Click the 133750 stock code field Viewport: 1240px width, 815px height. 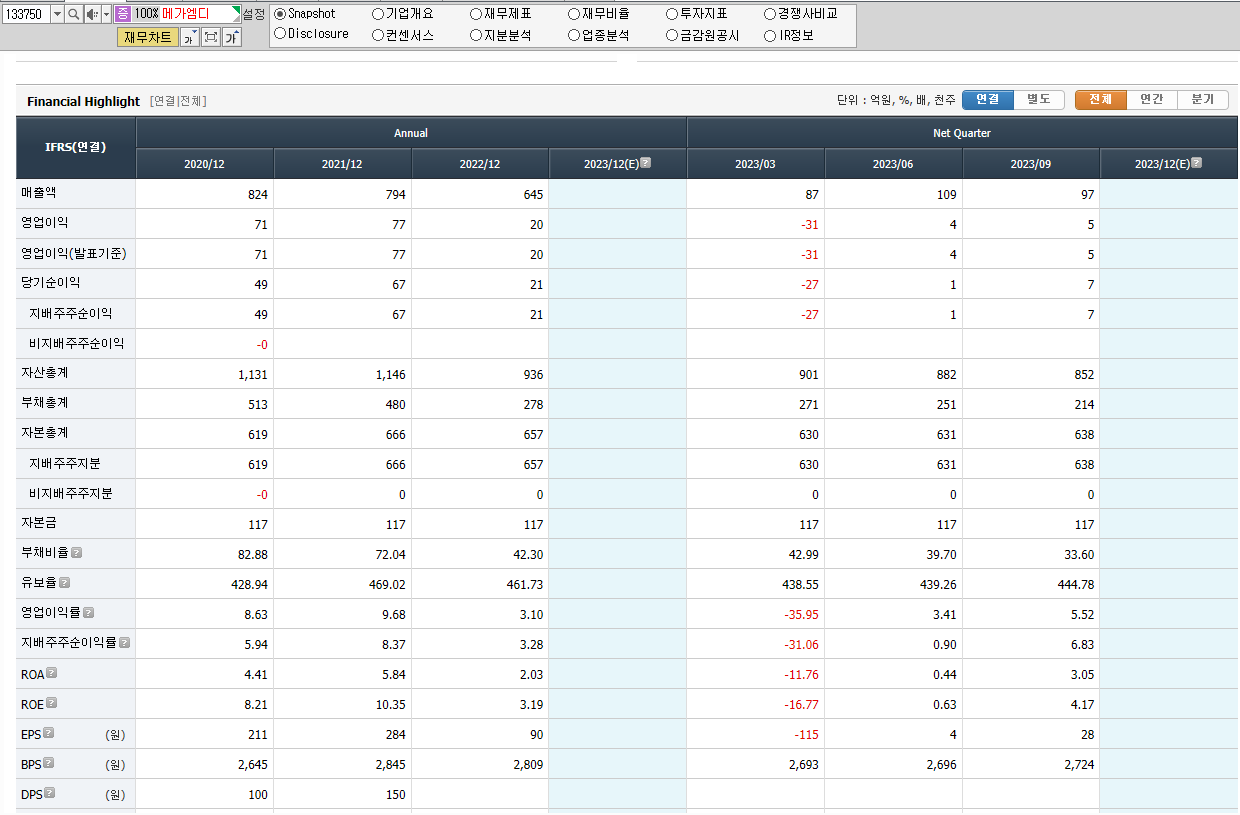26,14
